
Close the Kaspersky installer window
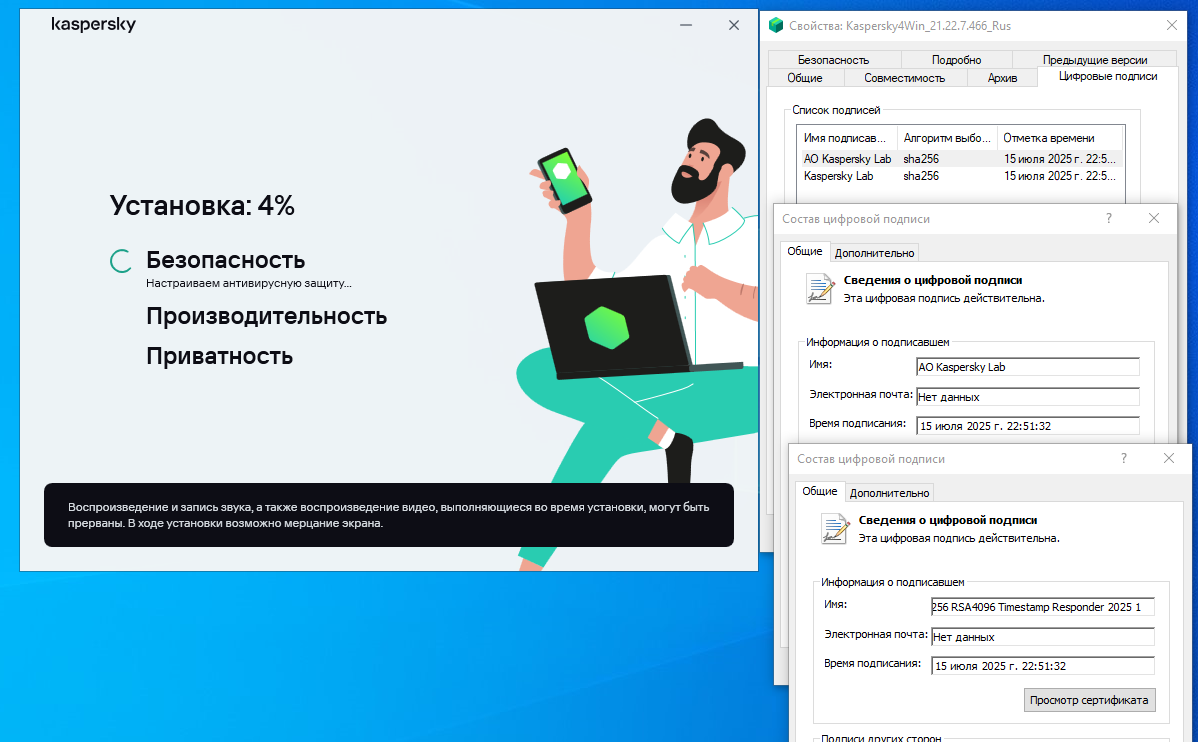(734, 25)
